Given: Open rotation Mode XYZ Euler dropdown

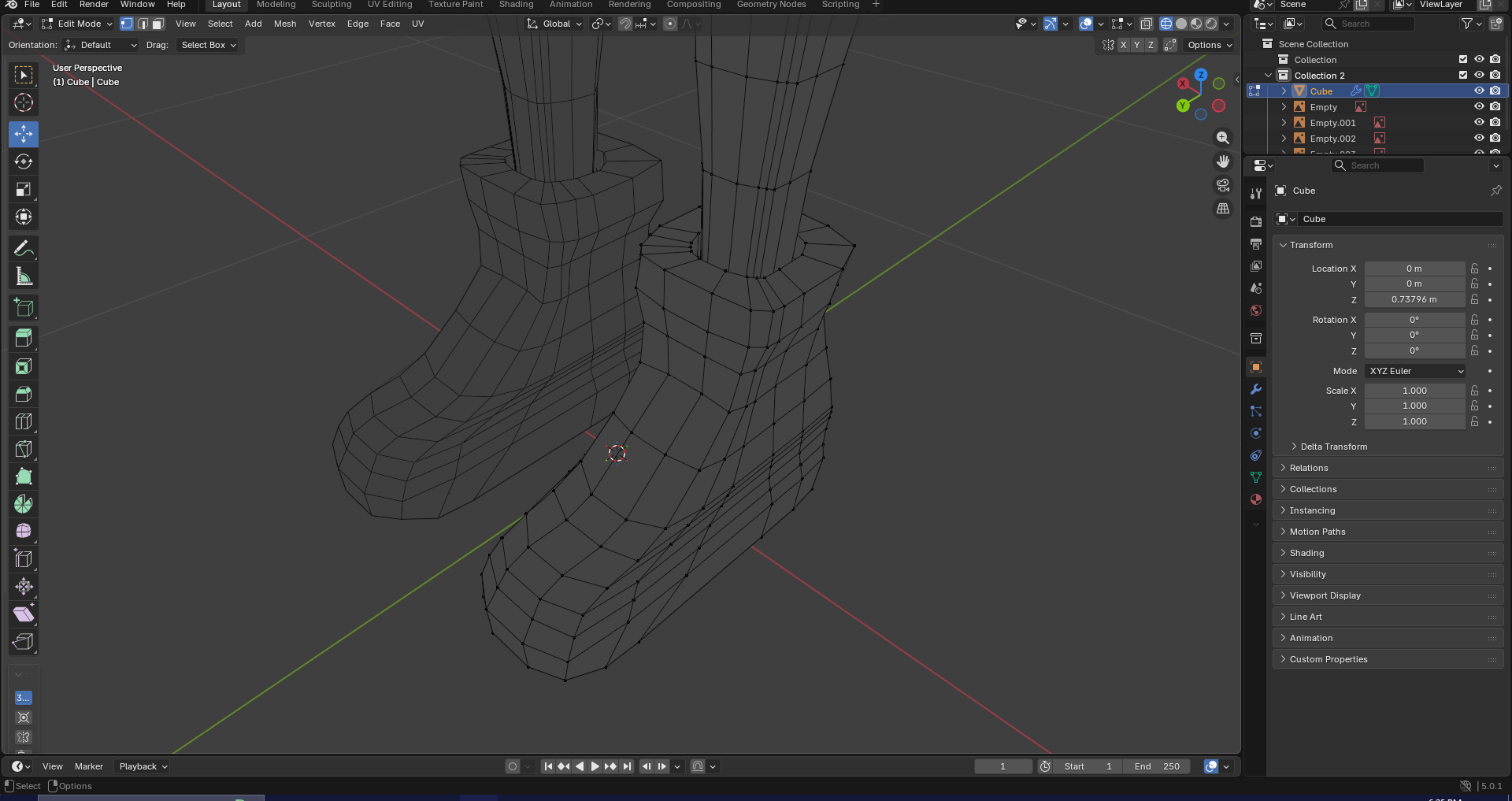Looking at the screenshot, I should pyautogui.click(x=1415, y=371).
